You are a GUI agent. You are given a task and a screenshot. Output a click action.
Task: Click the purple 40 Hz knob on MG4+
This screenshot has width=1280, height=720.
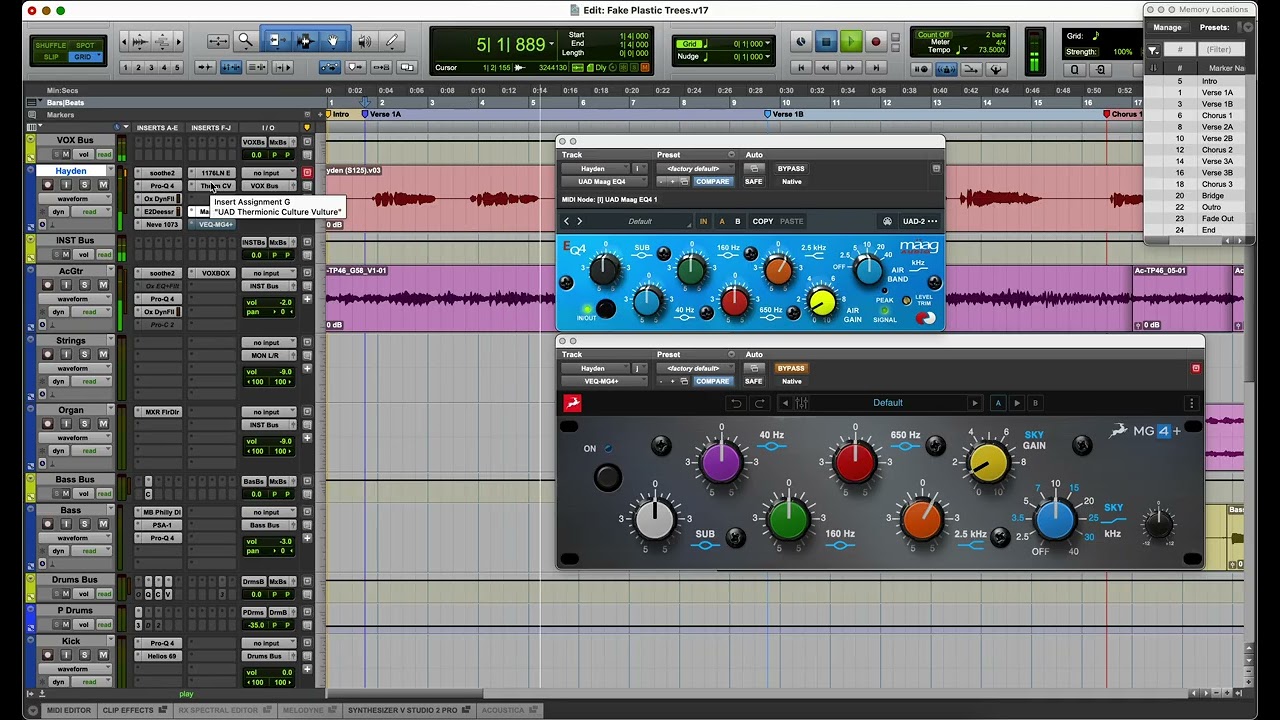tap(721, 462)
